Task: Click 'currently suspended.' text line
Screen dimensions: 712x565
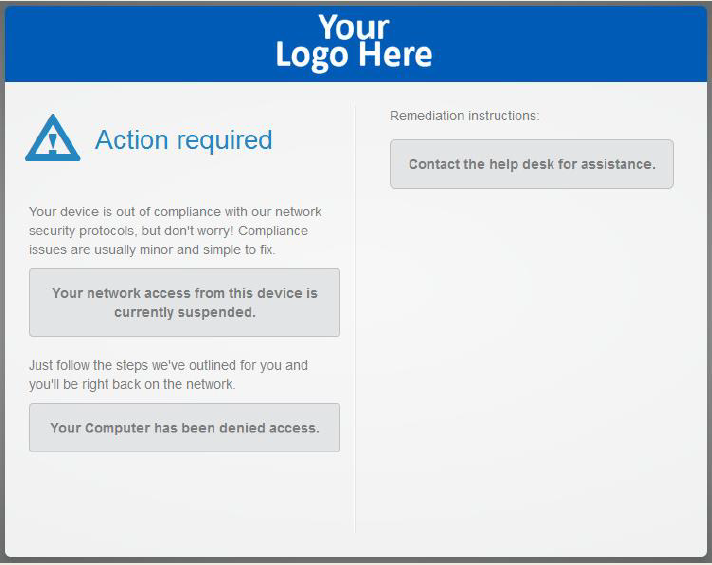Action: click(x=185, y=312)
